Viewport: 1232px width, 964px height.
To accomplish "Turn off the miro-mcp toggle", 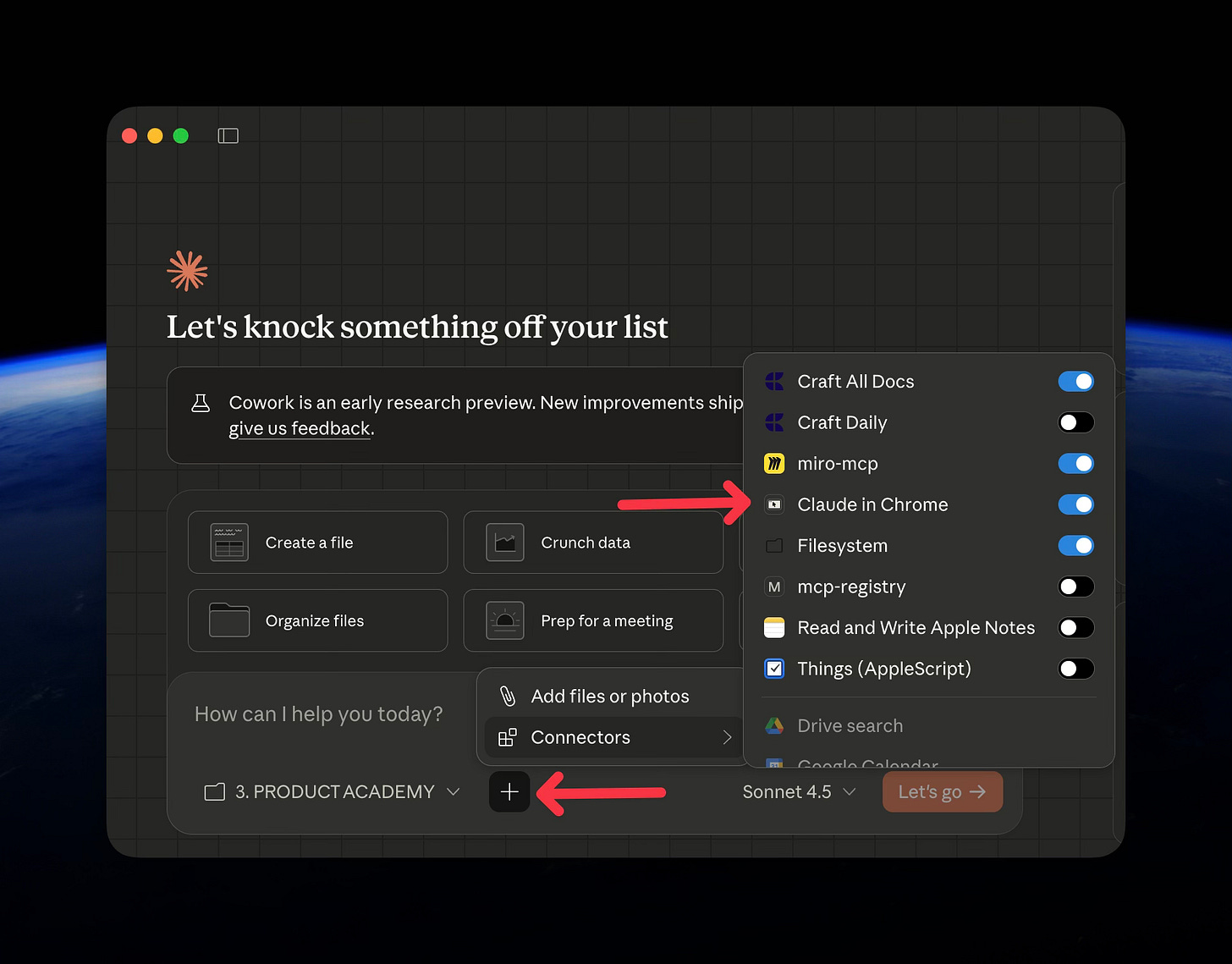I will coord(1076,464).
